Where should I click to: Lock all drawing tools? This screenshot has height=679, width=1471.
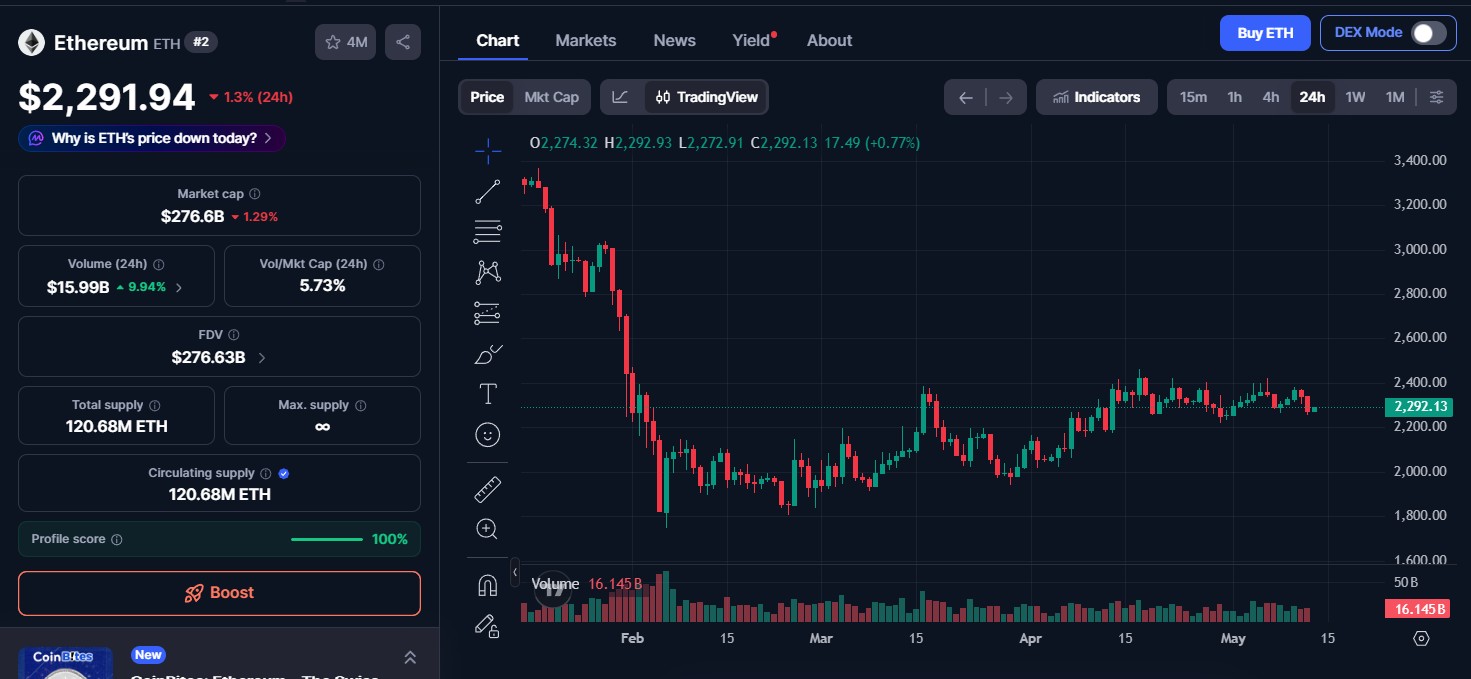(488, 626)
